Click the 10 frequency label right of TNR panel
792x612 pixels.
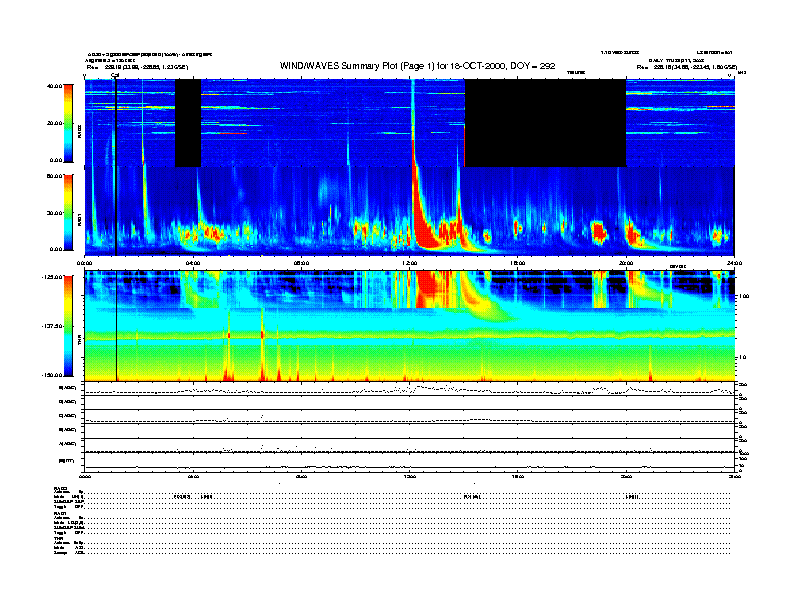click(741, 357)
